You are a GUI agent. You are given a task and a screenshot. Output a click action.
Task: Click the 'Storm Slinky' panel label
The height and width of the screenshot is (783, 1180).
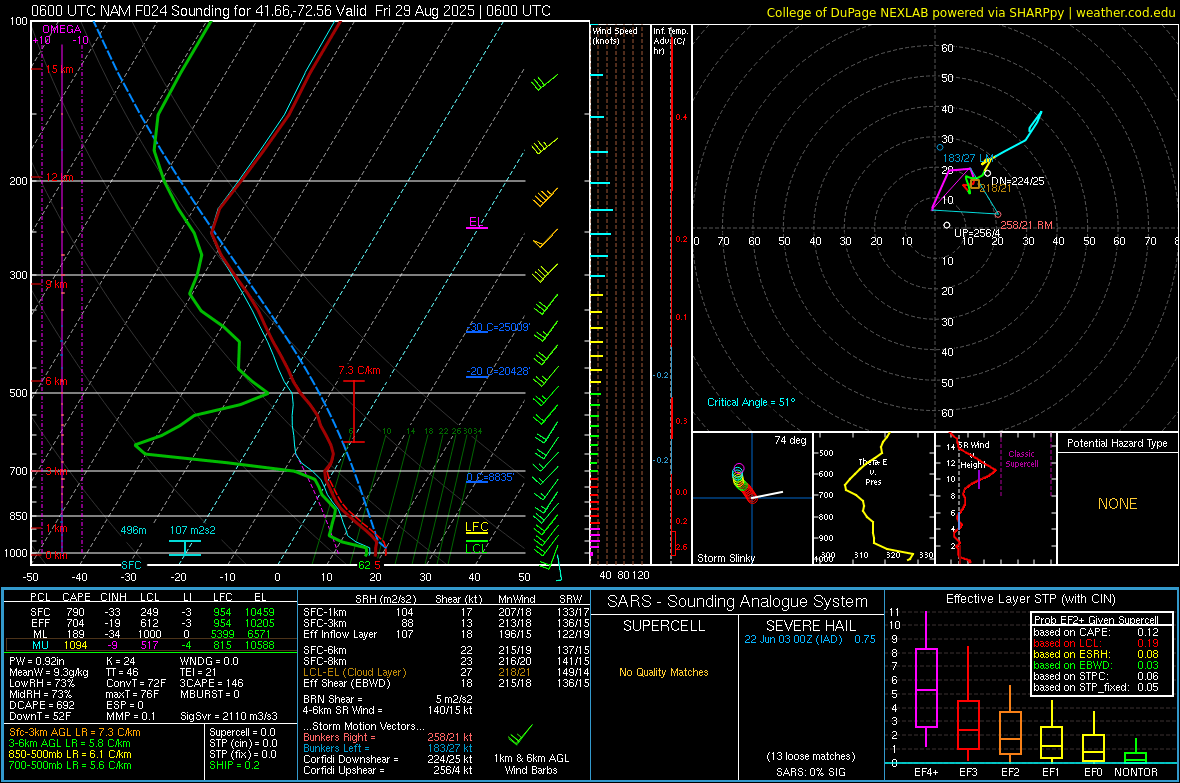(725, 558)
